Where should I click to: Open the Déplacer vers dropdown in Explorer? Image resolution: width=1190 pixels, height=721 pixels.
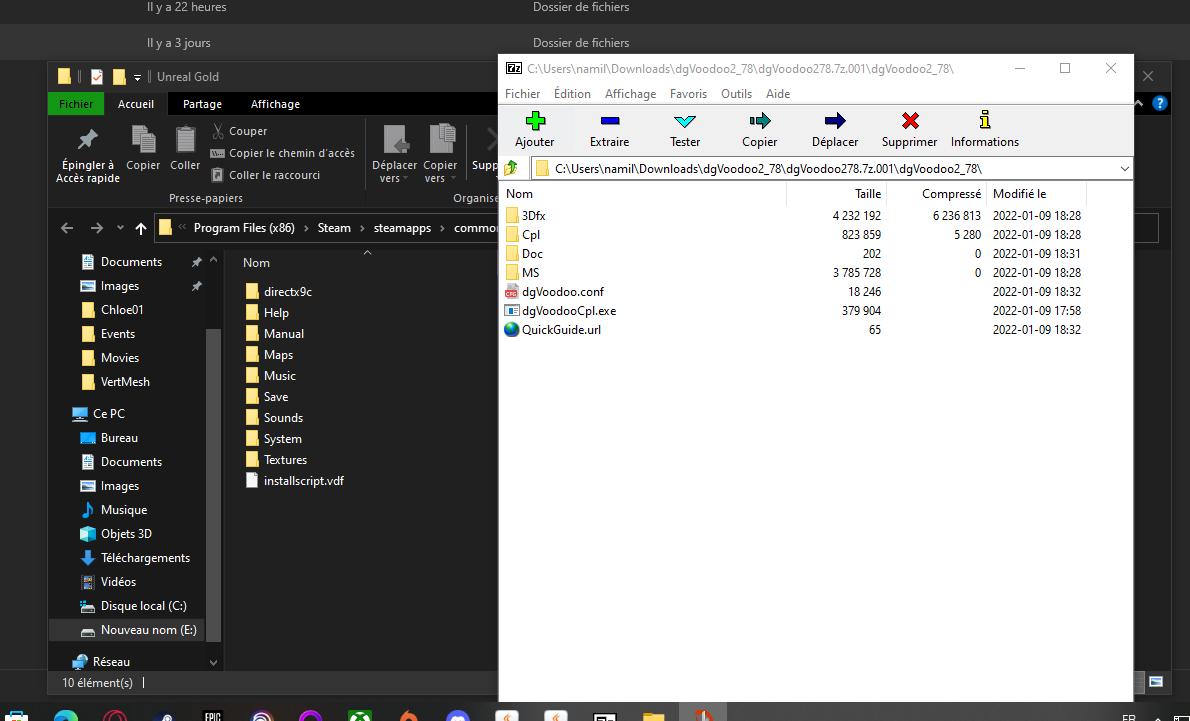tap(394, 154)
